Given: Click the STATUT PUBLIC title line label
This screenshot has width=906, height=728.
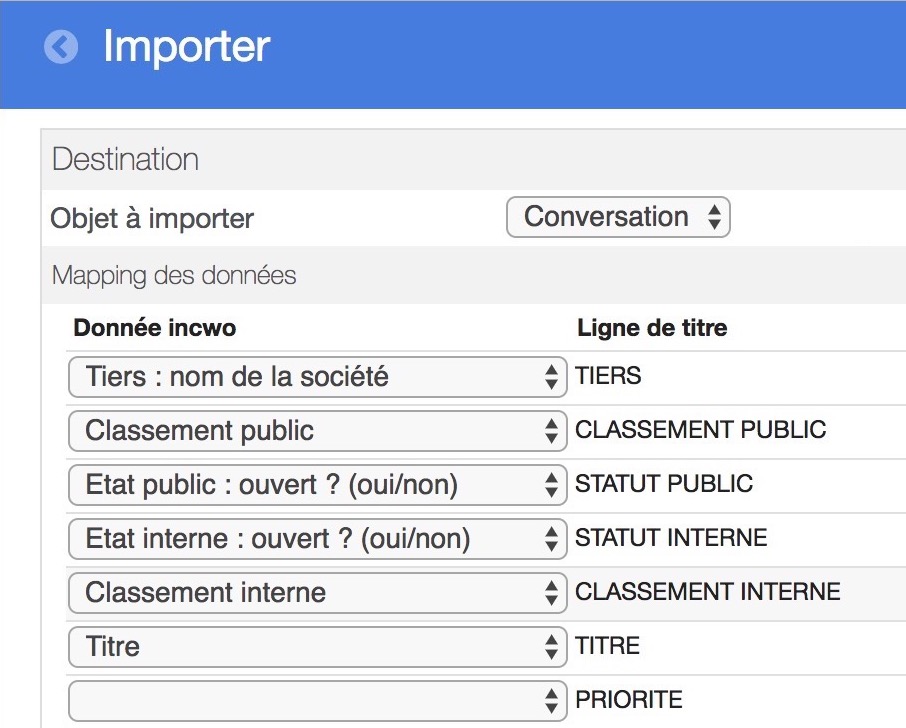Looking at the screenshot, I should (664, 484).
